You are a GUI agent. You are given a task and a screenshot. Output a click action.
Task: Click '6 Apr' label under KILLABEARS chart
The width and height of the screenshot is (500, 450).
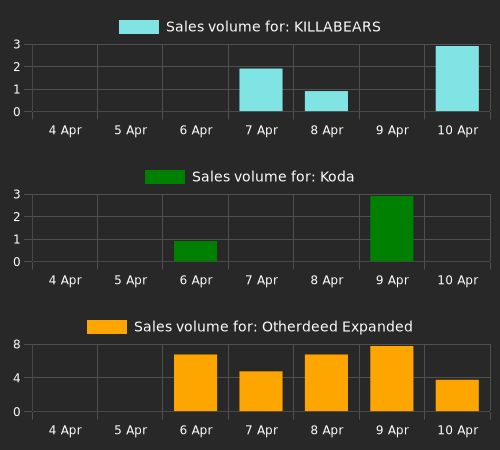(x=196, y=130)
